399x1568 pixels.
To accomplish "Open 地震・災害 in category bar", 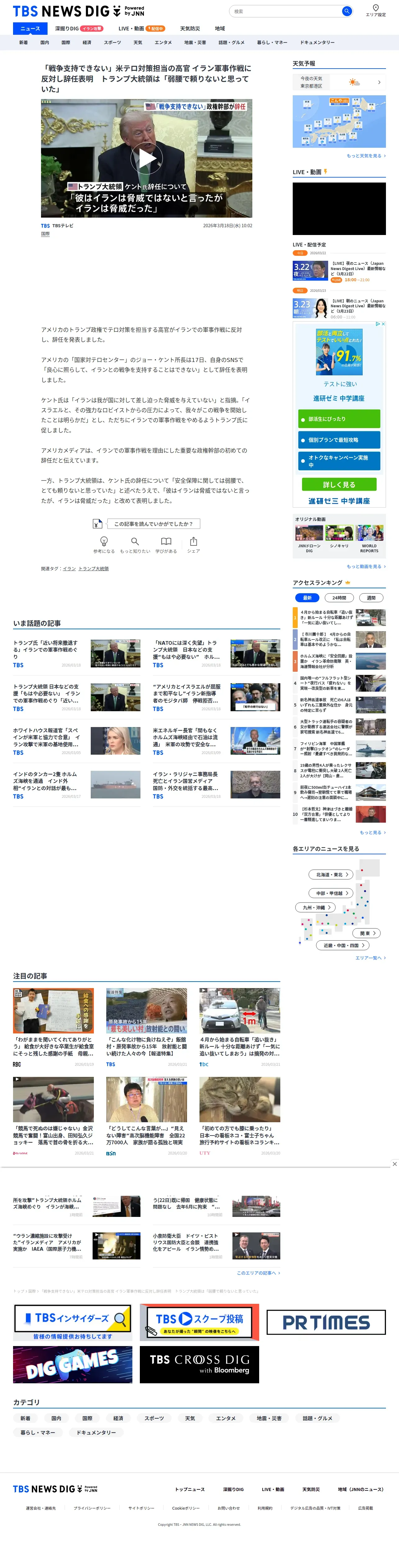I will click(195, 43).
